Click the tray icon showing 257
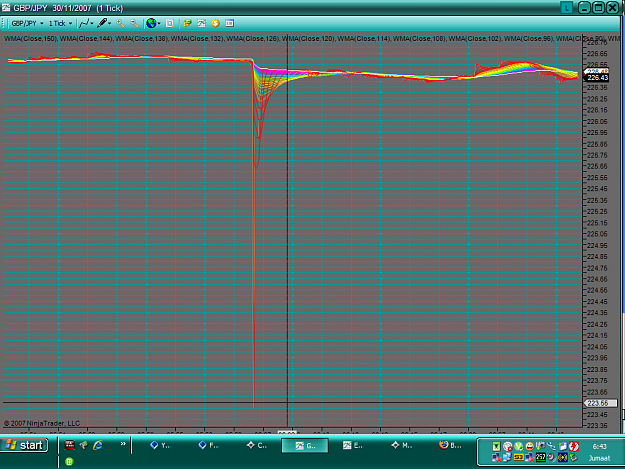 pos(540,457)
